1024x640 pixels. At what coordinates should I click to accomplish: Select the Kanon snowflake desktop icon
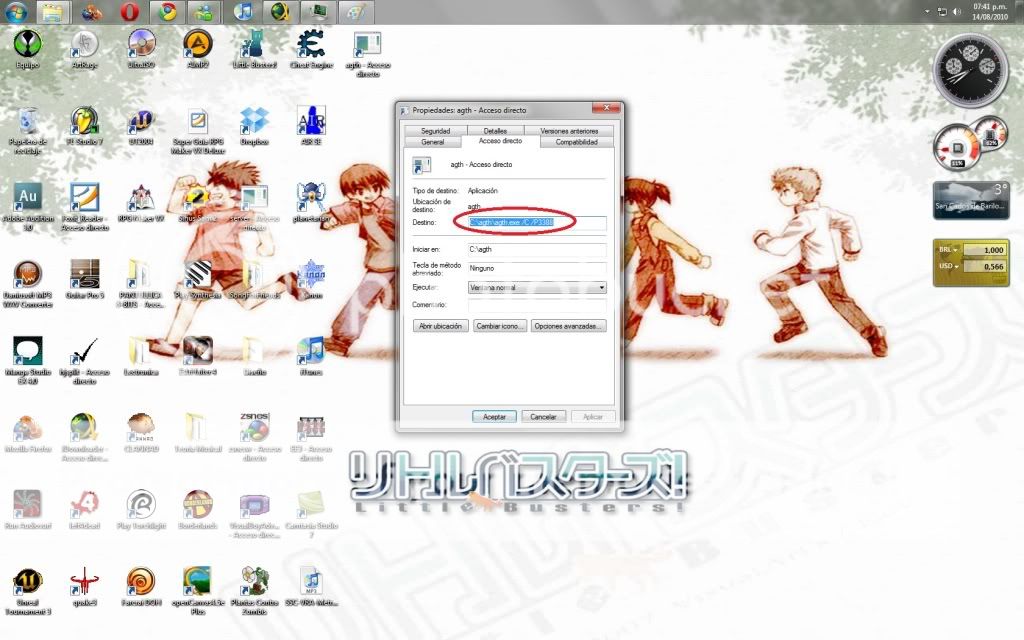(x=312, y=280)
